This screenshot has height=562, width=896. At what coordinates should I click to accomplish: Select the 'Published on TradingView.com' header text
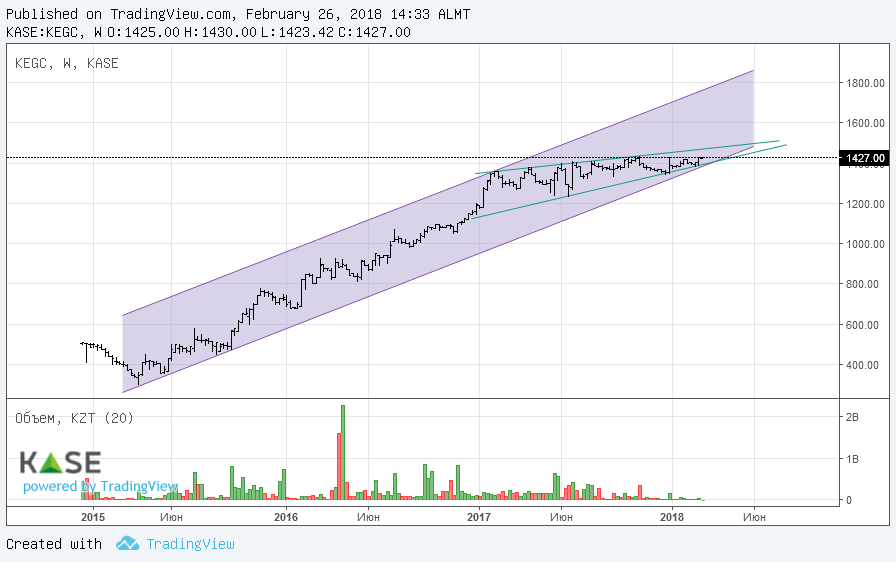point(238,14)
